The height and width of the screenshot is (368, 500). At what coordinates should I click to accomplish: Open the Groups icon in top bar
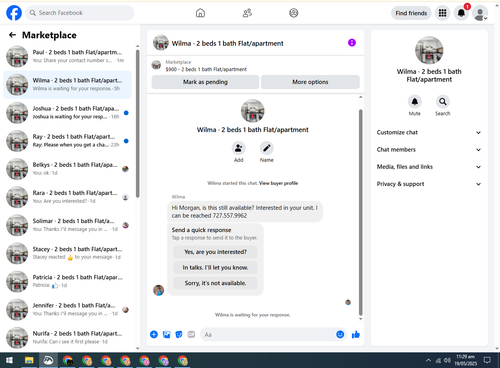pos(294,13)
